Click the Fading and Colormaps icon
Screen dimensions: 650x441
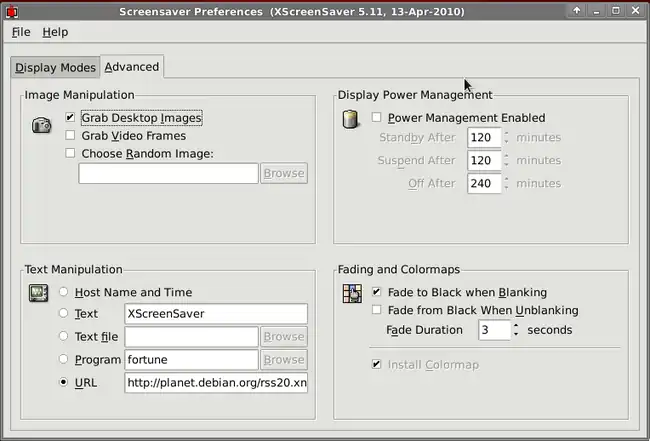click(x=351, y=294)
